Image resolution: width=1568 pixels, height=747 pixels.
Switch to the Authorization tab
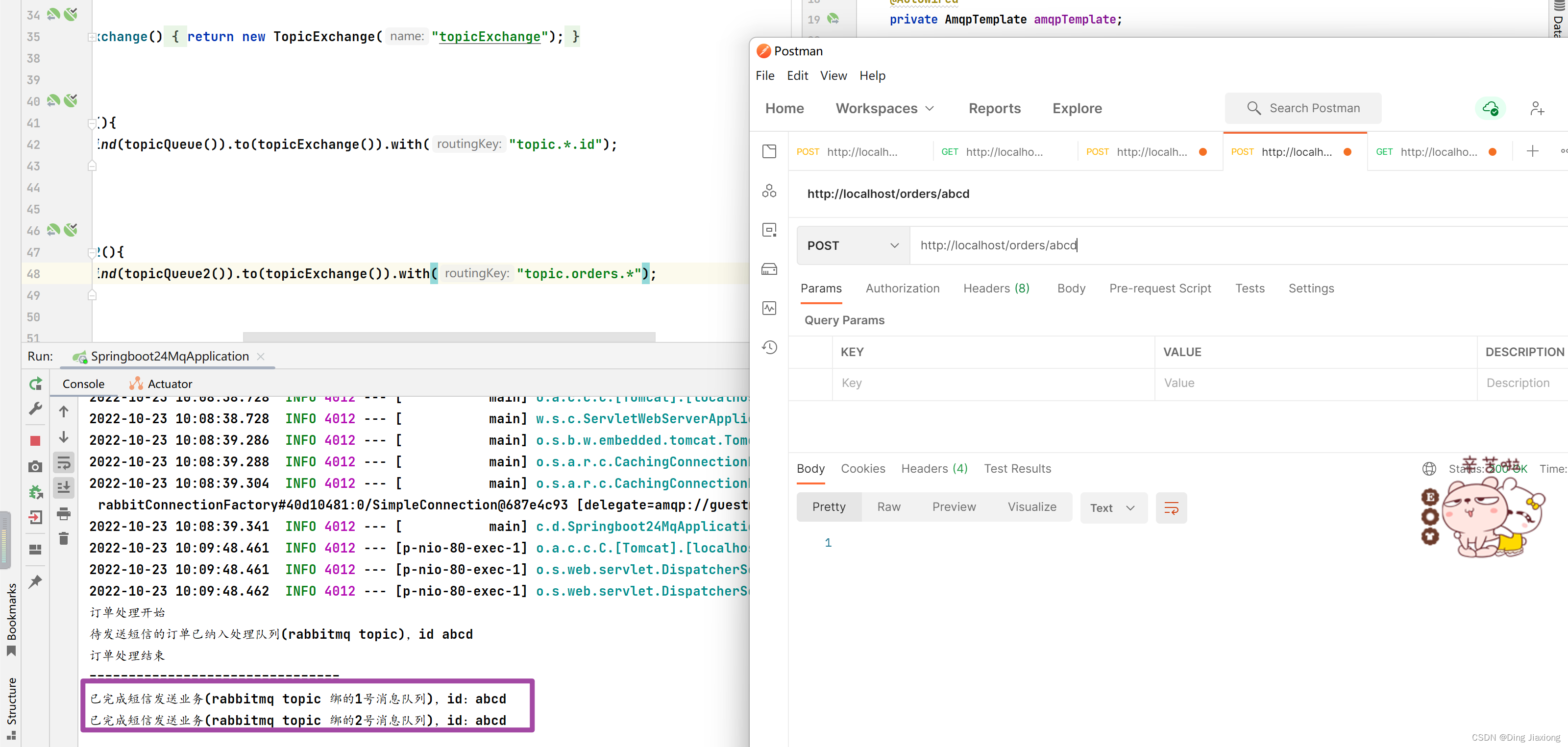pyautogui.click(x=903, y=289)
